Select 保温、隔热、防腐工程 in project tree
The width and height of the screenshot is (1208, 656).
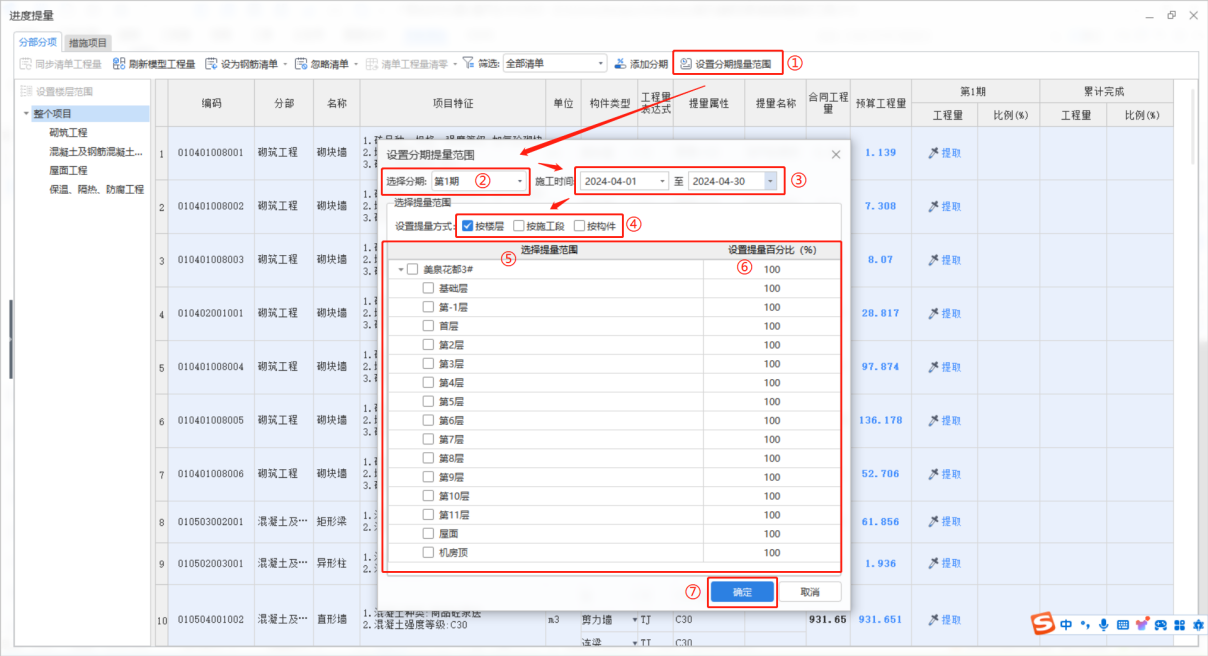pyautogui.click(x=96, y=189)
